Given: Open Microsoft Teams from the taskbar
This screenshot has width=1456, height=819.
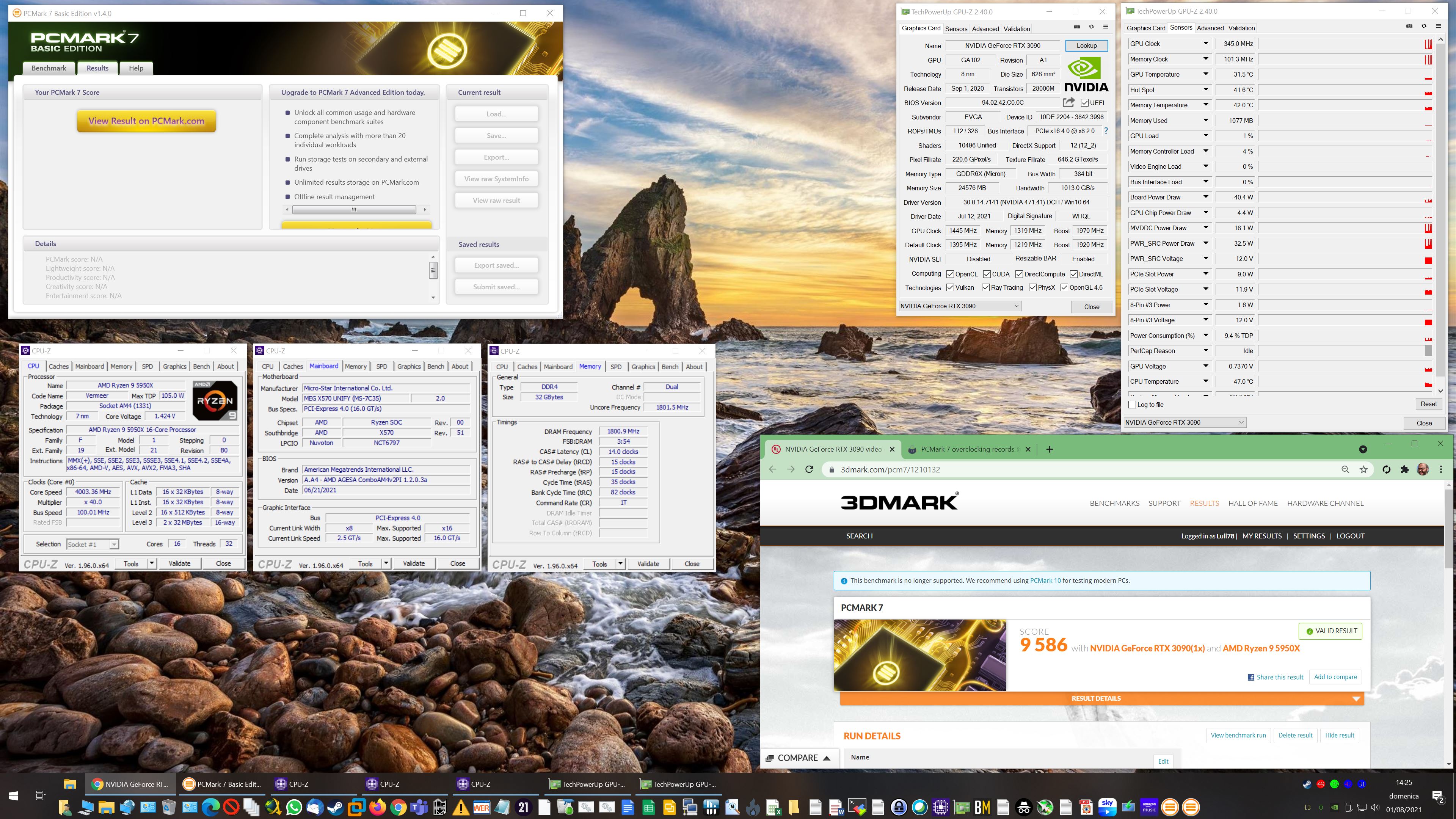Looking at the screenshot, I should point(419,807).
